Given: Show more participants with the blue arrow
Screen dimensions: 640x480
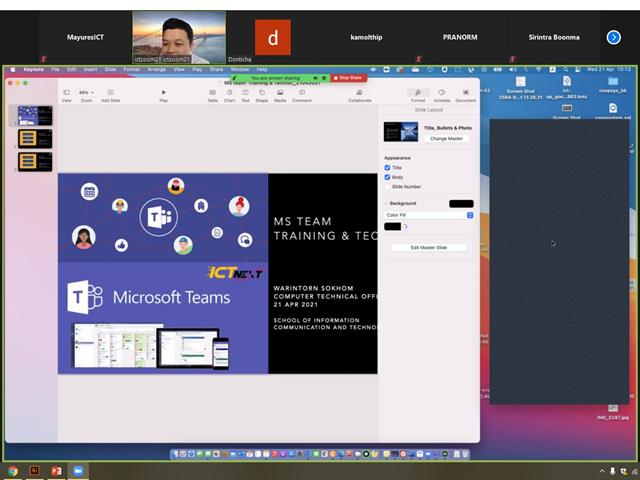Looking at the screenshot, I should 613,37.
